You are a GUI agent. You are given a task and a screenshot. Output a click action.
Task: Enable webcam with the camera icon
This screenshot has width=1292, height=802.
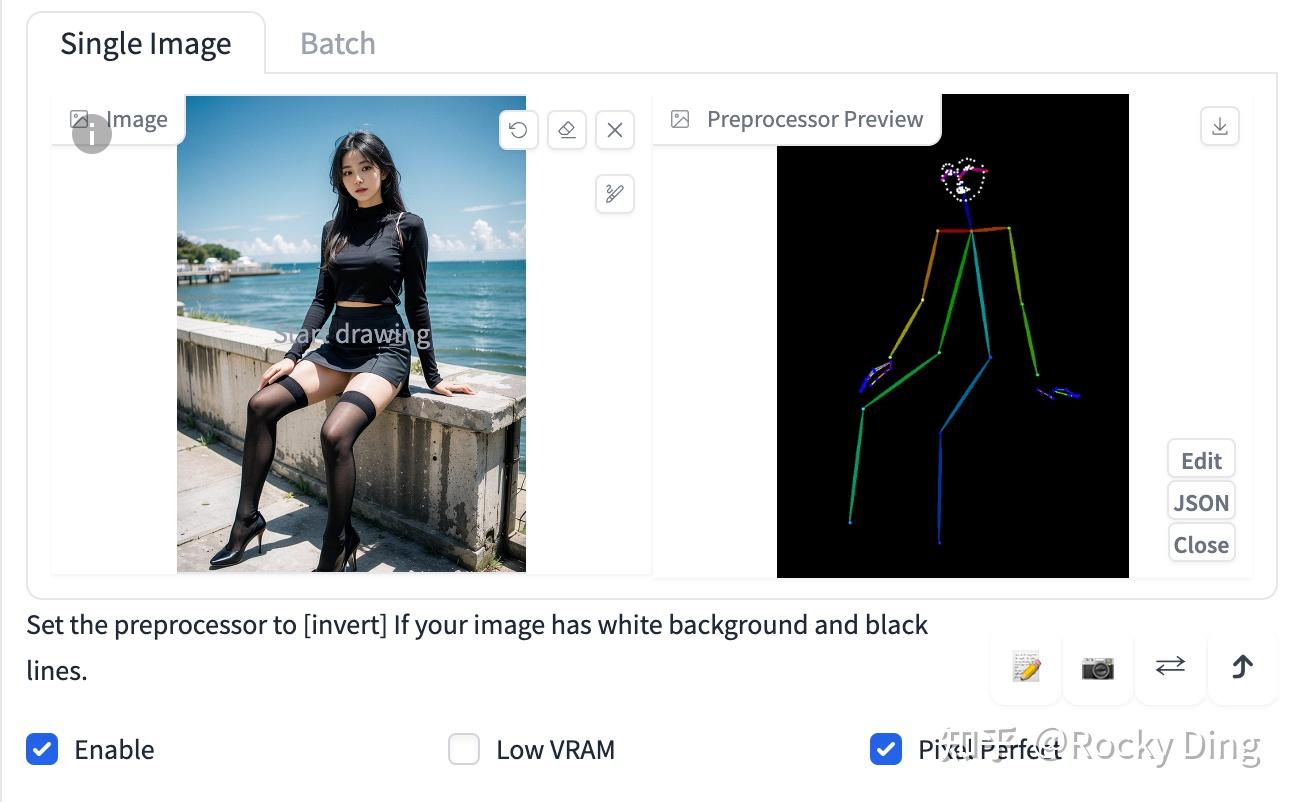point(1098,667)
